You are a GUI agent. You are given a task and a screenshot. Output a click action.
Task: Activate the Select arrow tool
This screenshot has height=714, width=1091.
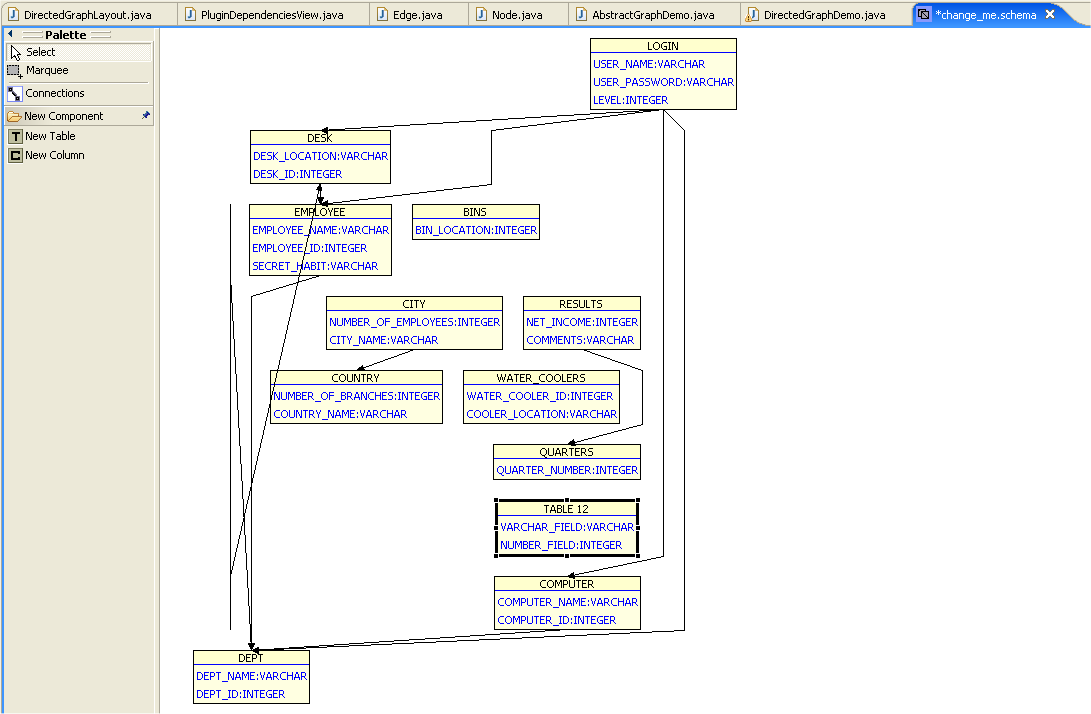[40, 52]
